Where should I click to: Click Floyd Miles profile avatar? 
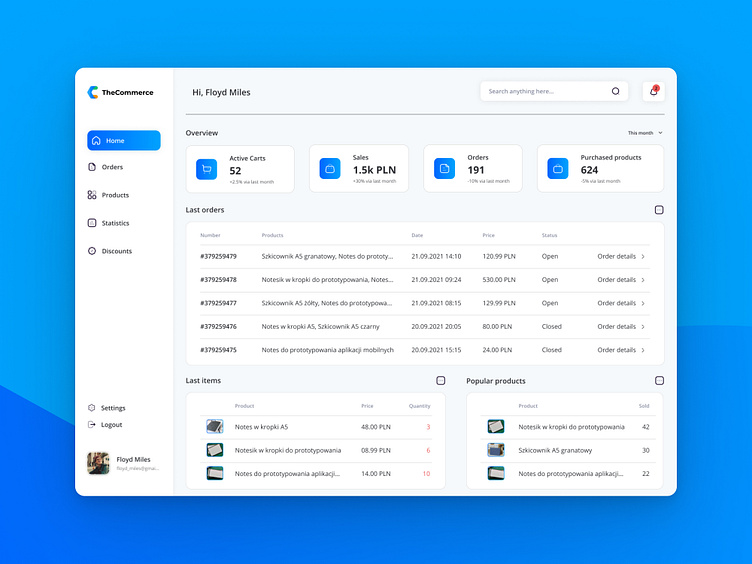tap(98, 463)
